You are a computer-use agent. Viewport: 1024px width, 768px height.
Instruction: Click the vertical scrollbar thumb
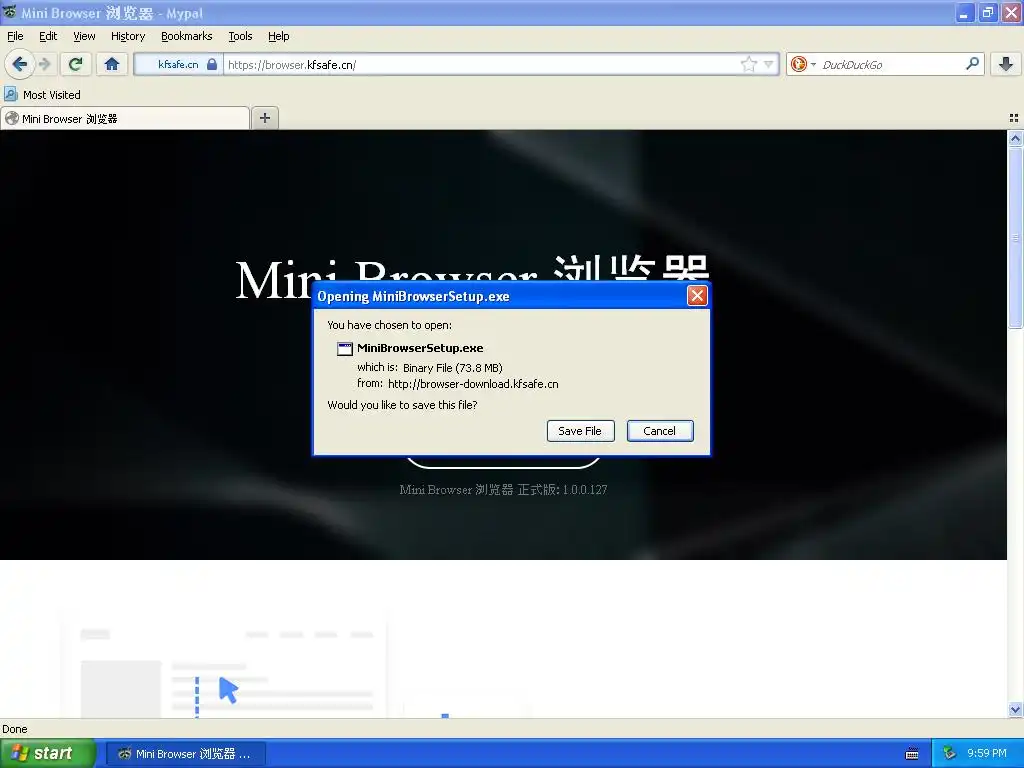click(x=1015, y=238)
